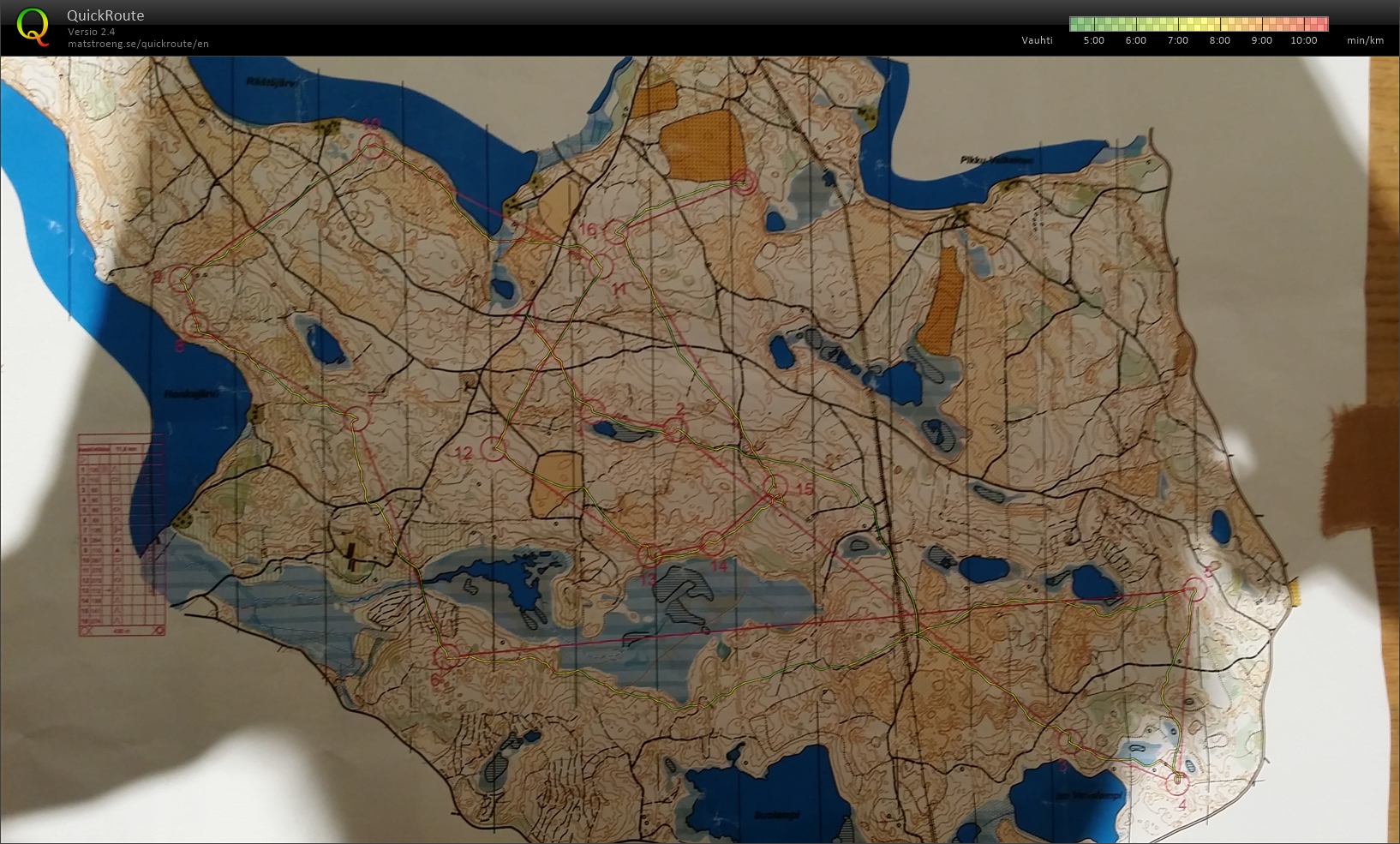Click the 'Suolampi' lake label
This screenshot has height=844, width=1400.
point(777,815)
